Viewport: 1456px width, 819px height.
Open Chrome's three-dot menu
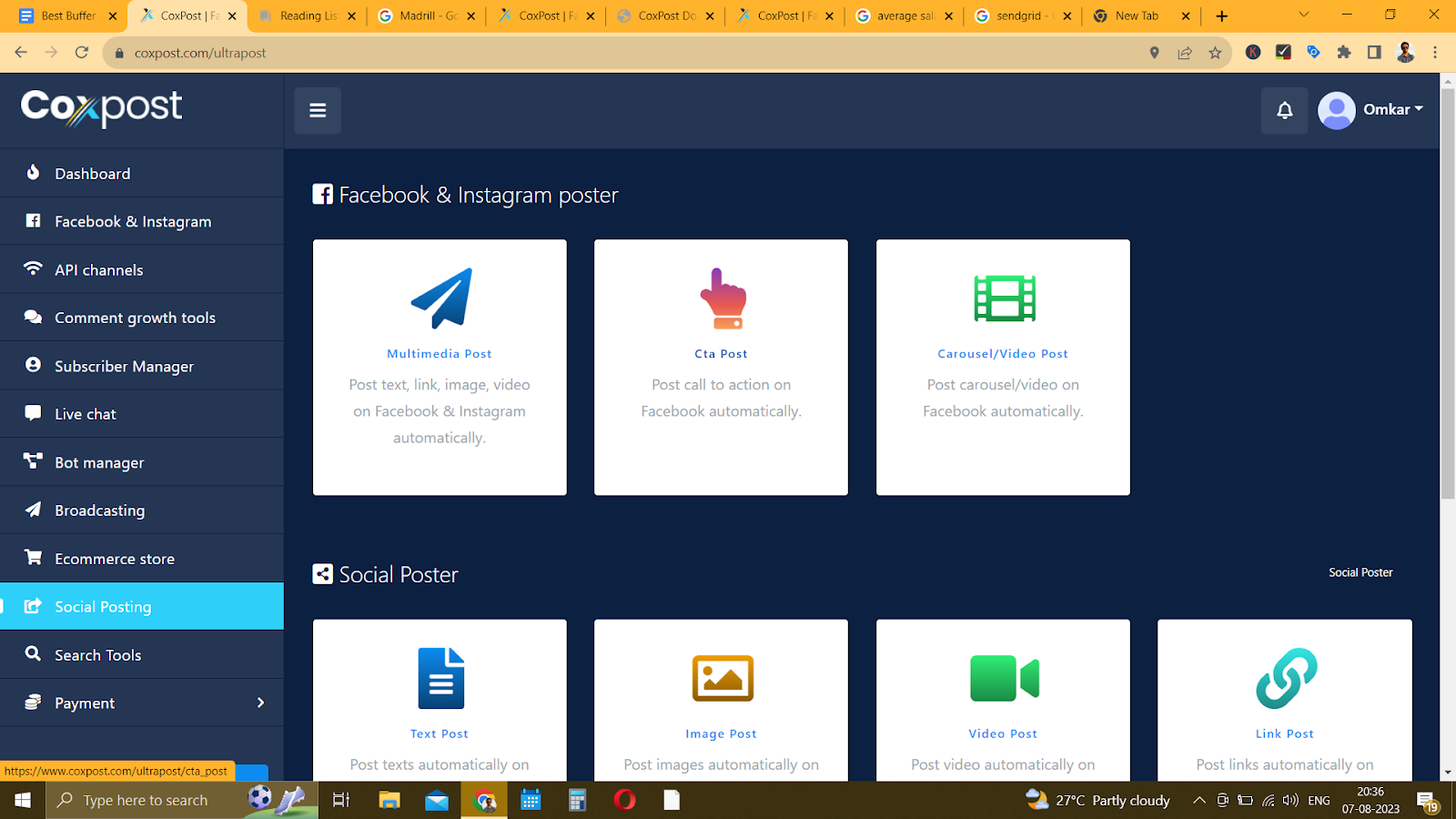point(1435,53)
